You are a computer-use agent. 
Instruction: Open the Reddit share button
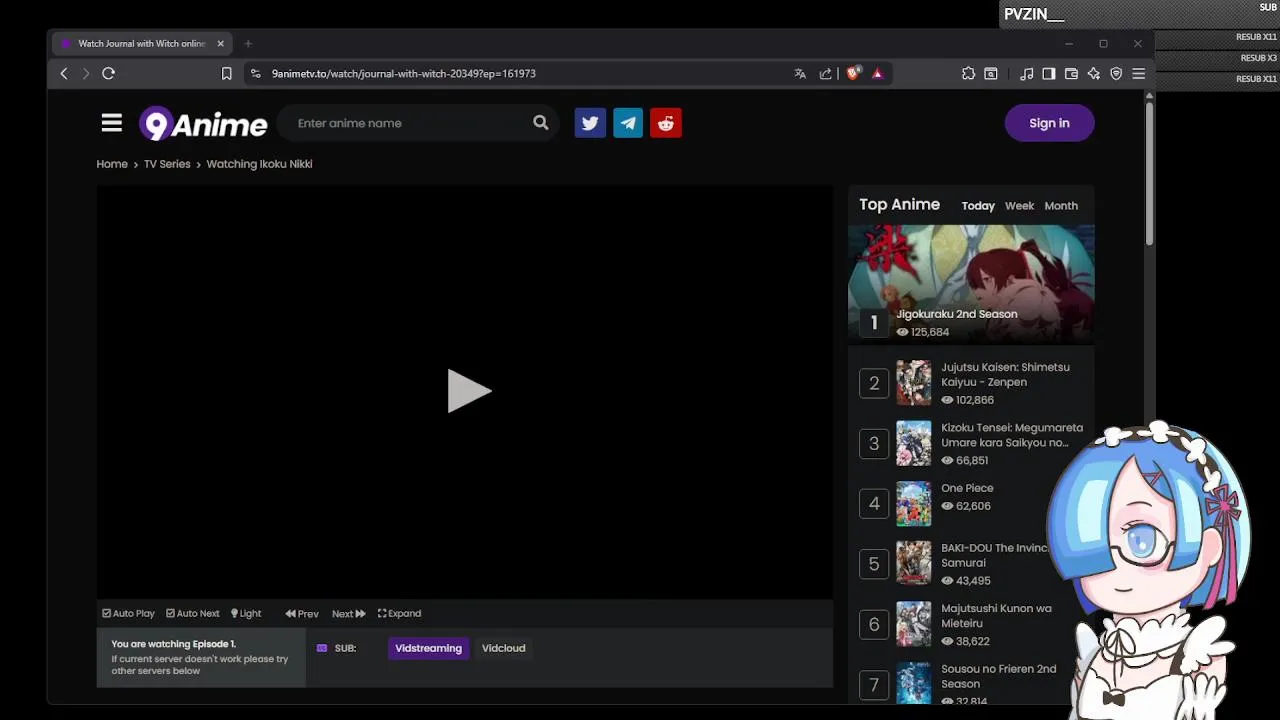pyautogui.click(x=666, y=123)
